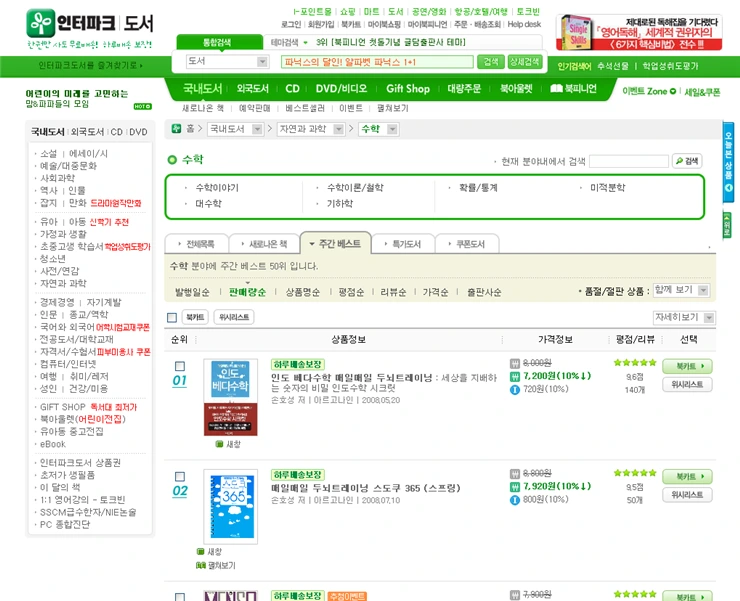Open the 외국도서 main menu

pyautogui.click(x=252, y=89)
